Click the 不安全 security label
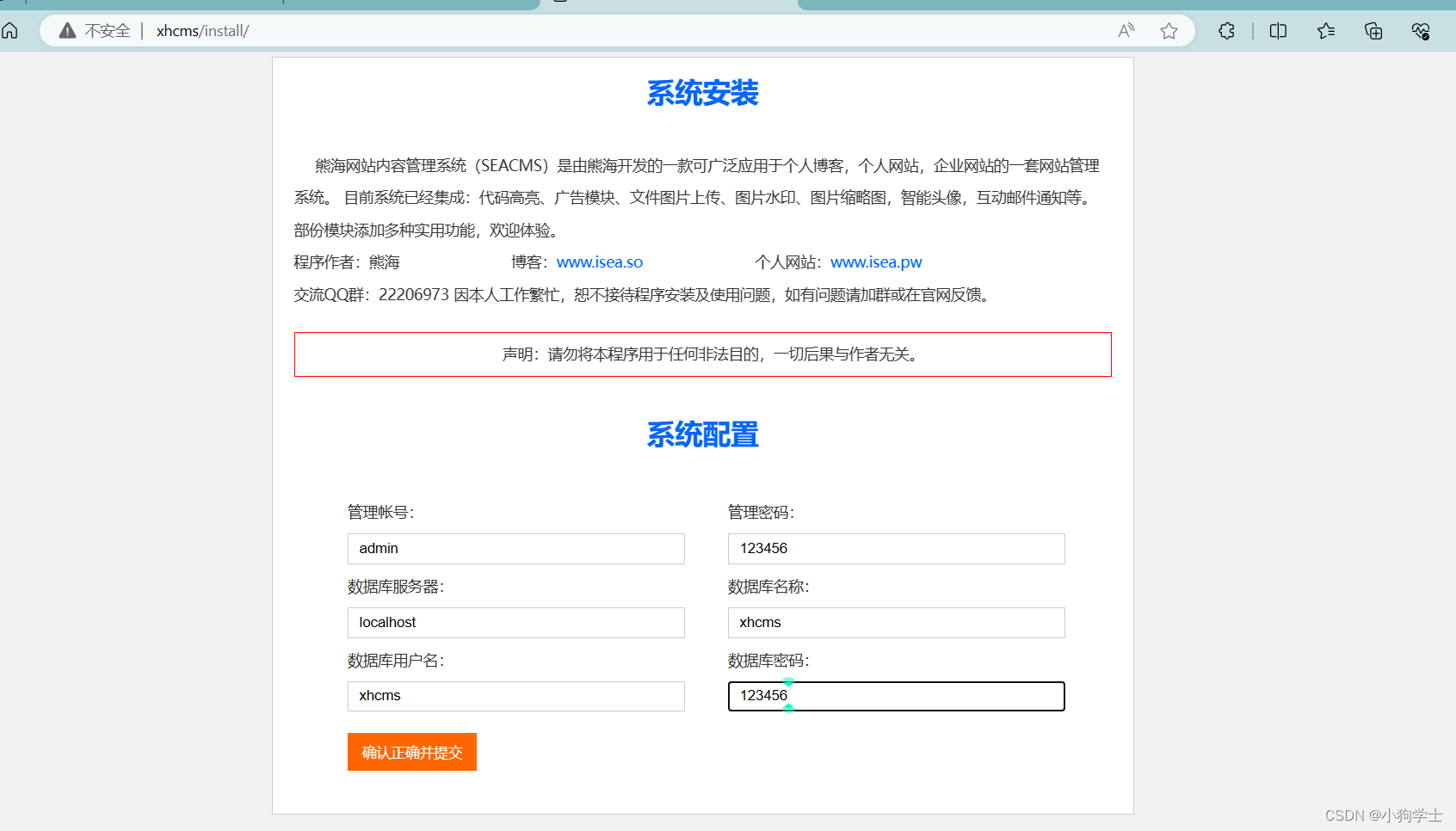This screenshot has width=1456, height=831. (108, 31)
